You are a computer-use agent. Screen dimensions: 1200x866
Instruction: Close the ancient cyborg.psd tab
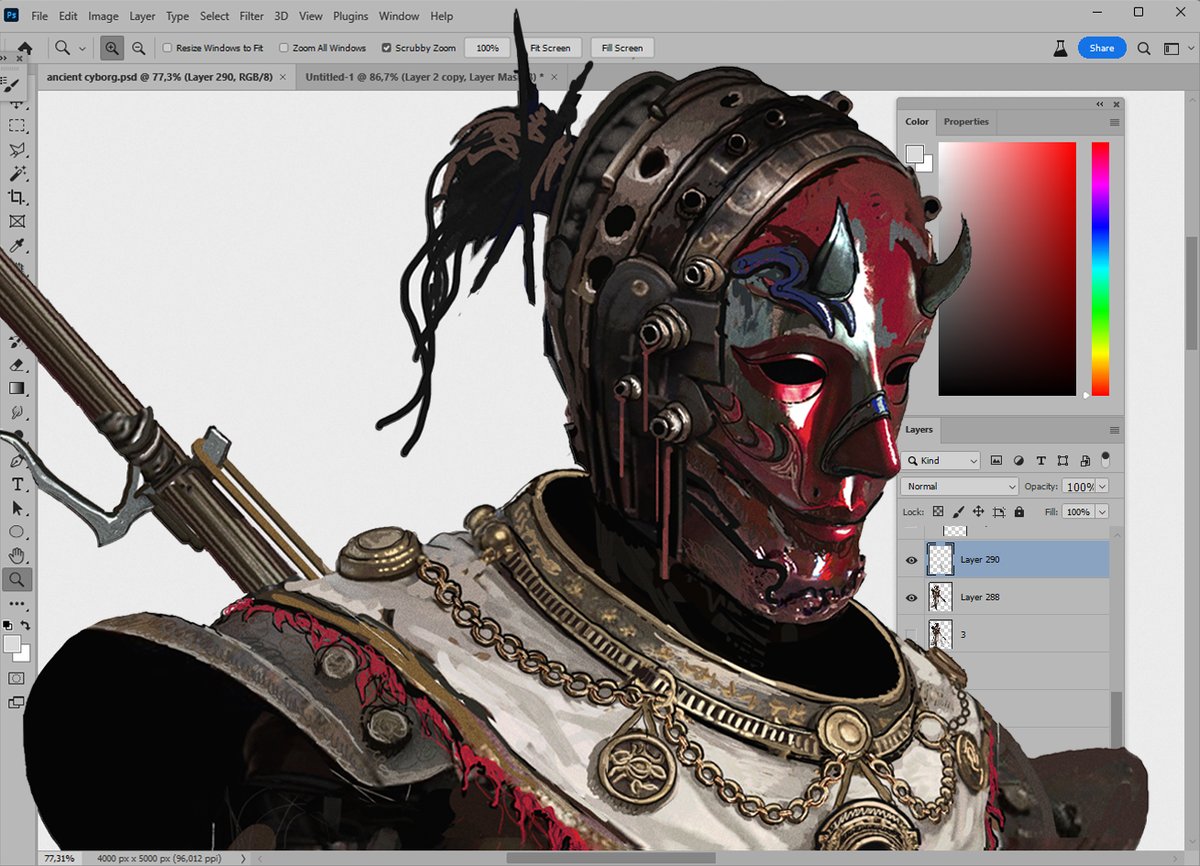pos(282,76)
